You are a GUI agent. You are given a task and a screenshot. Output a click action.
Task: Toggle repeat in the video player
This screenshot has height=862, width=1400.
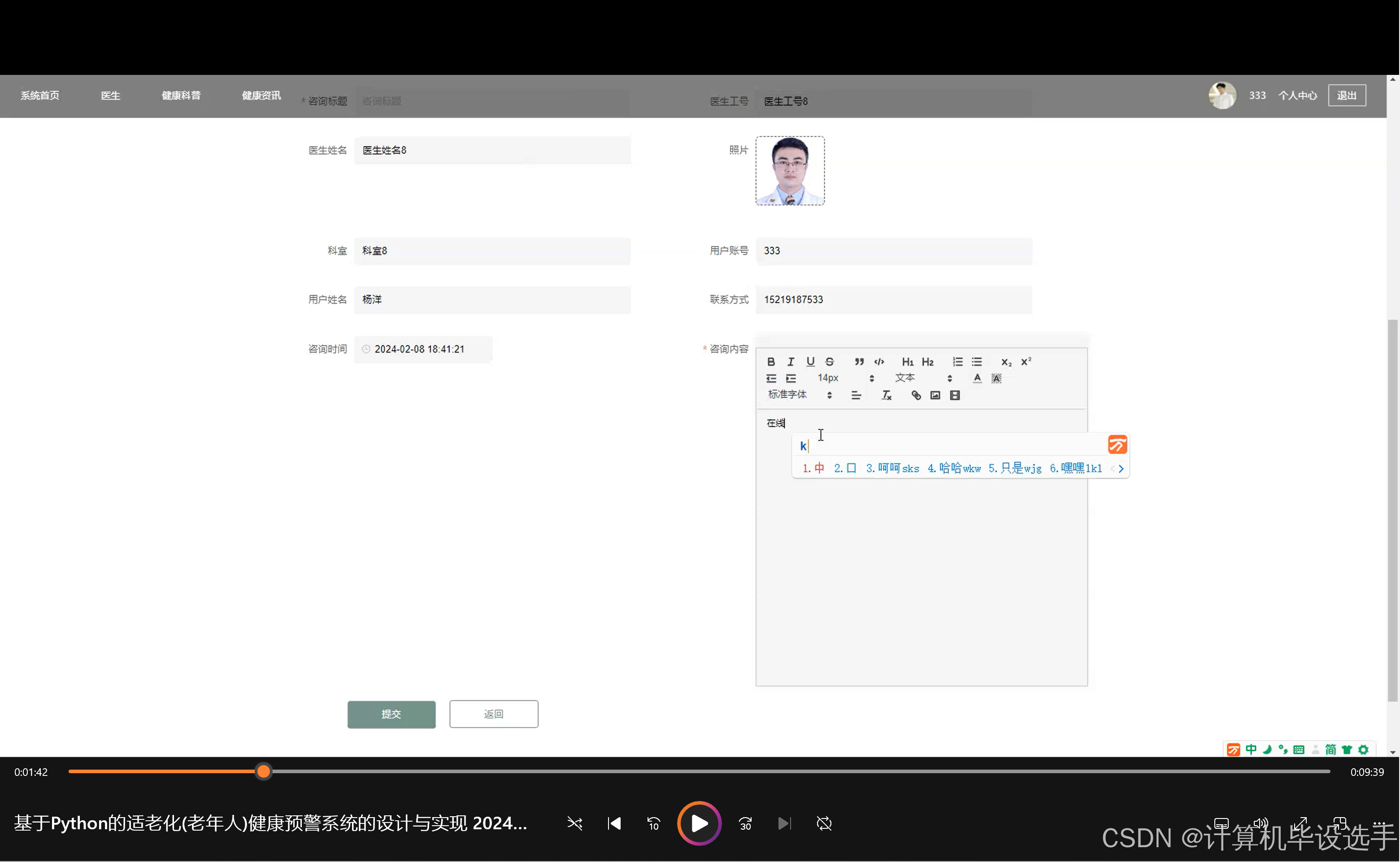tap(824, 823)
